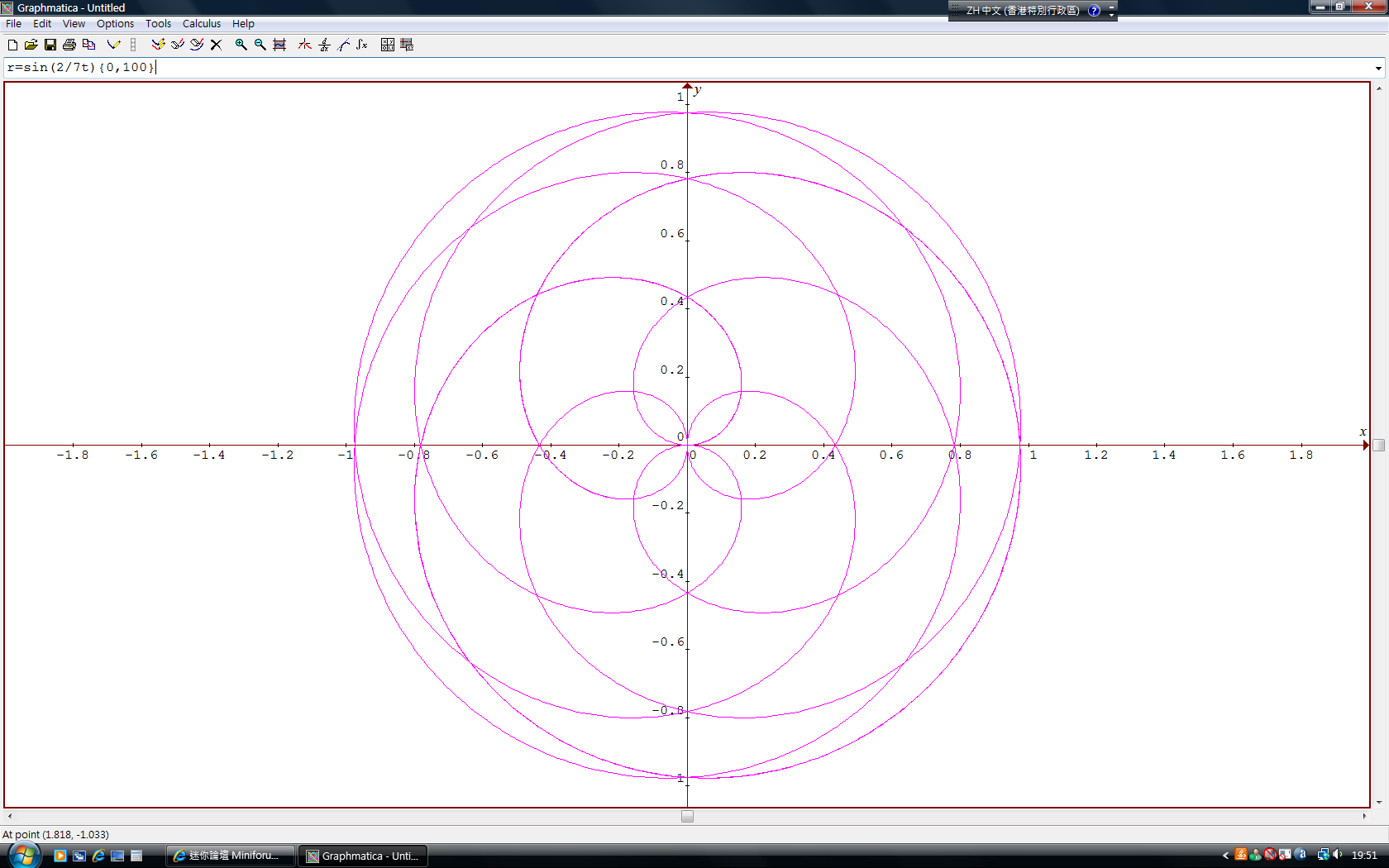Click the language bar help icon
The width and height of the screenshot is (1389, 868).
[1095, 11]
